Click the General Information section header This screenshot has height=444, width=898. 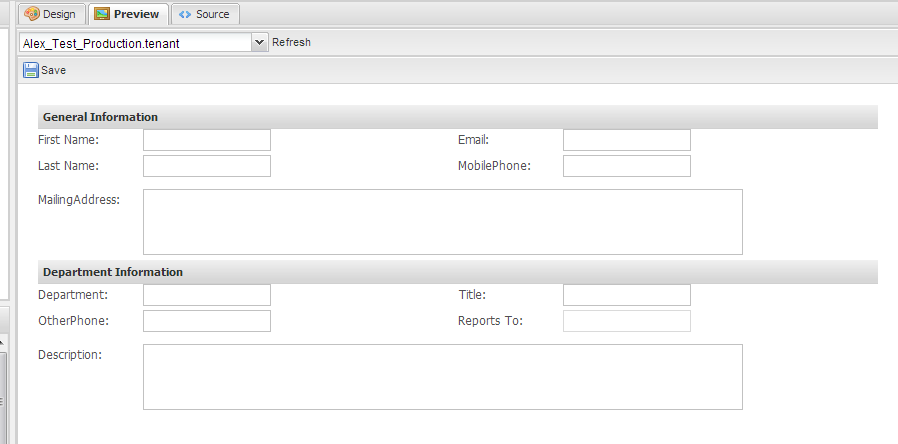[458, 117]
